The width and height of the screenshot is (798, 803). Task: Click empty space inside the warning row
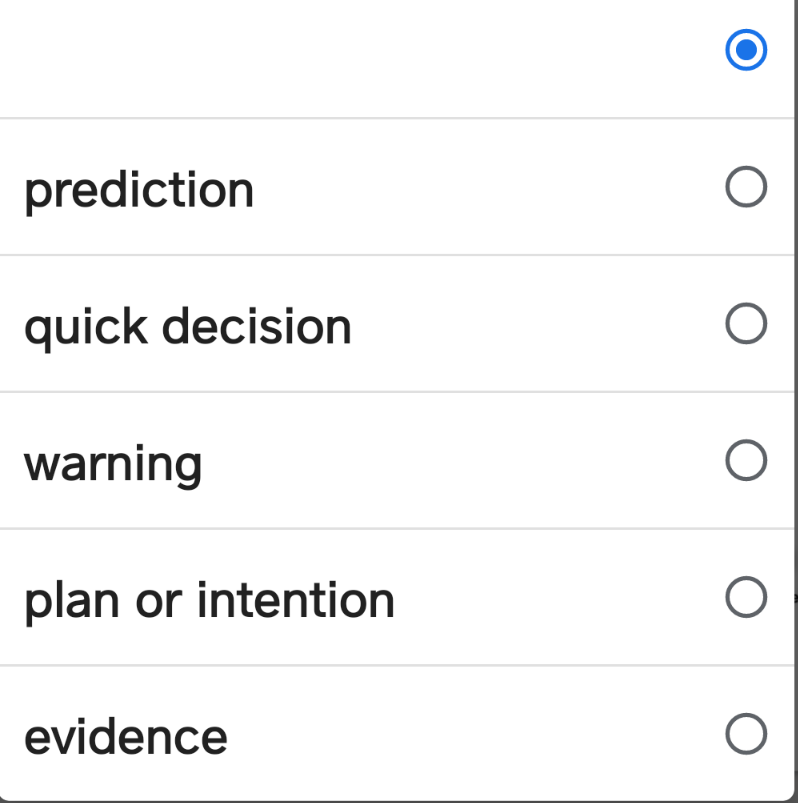461,460
